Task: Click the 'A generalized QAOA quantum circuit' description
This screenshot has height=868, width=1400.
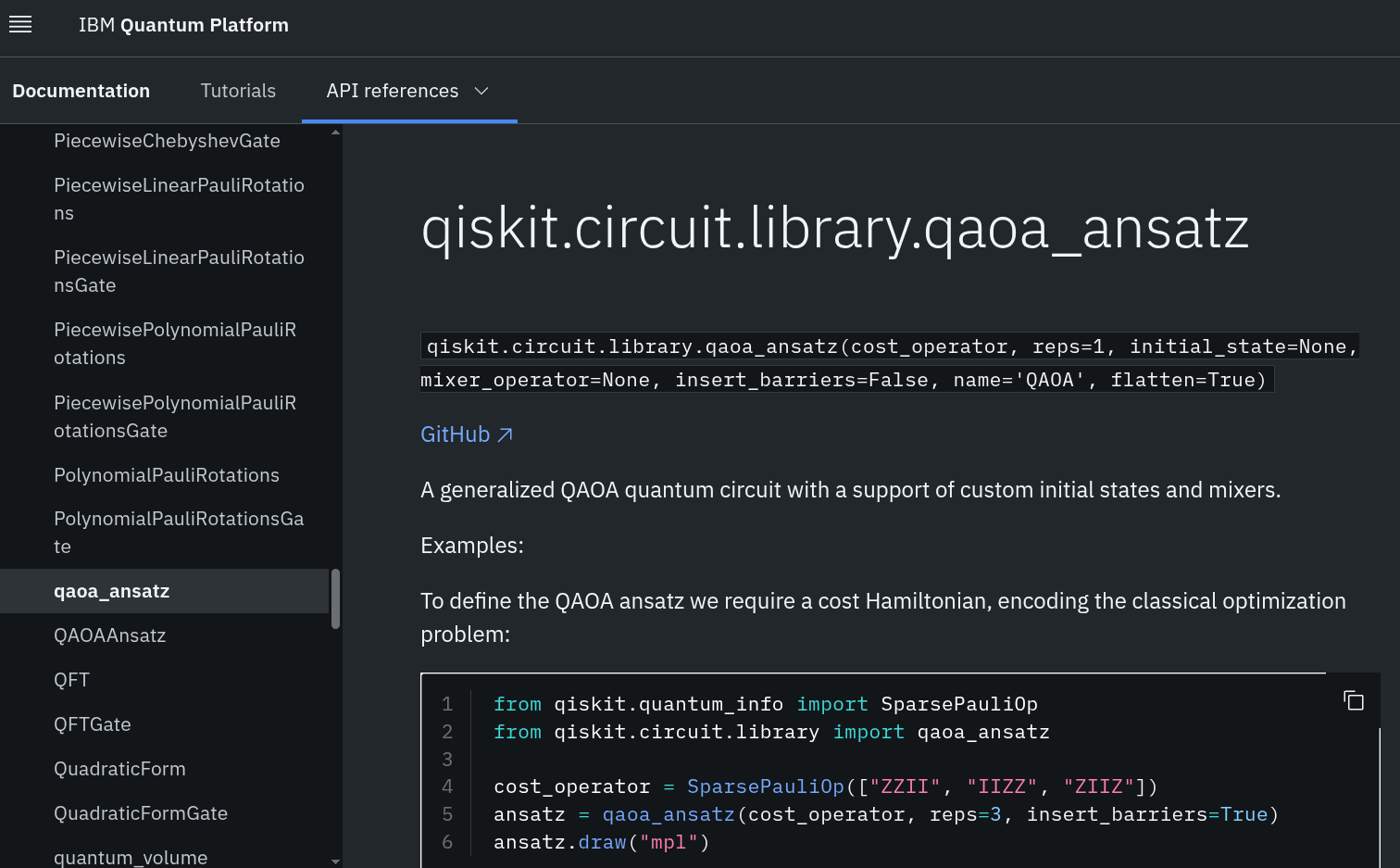Action: tap(851, 490)
